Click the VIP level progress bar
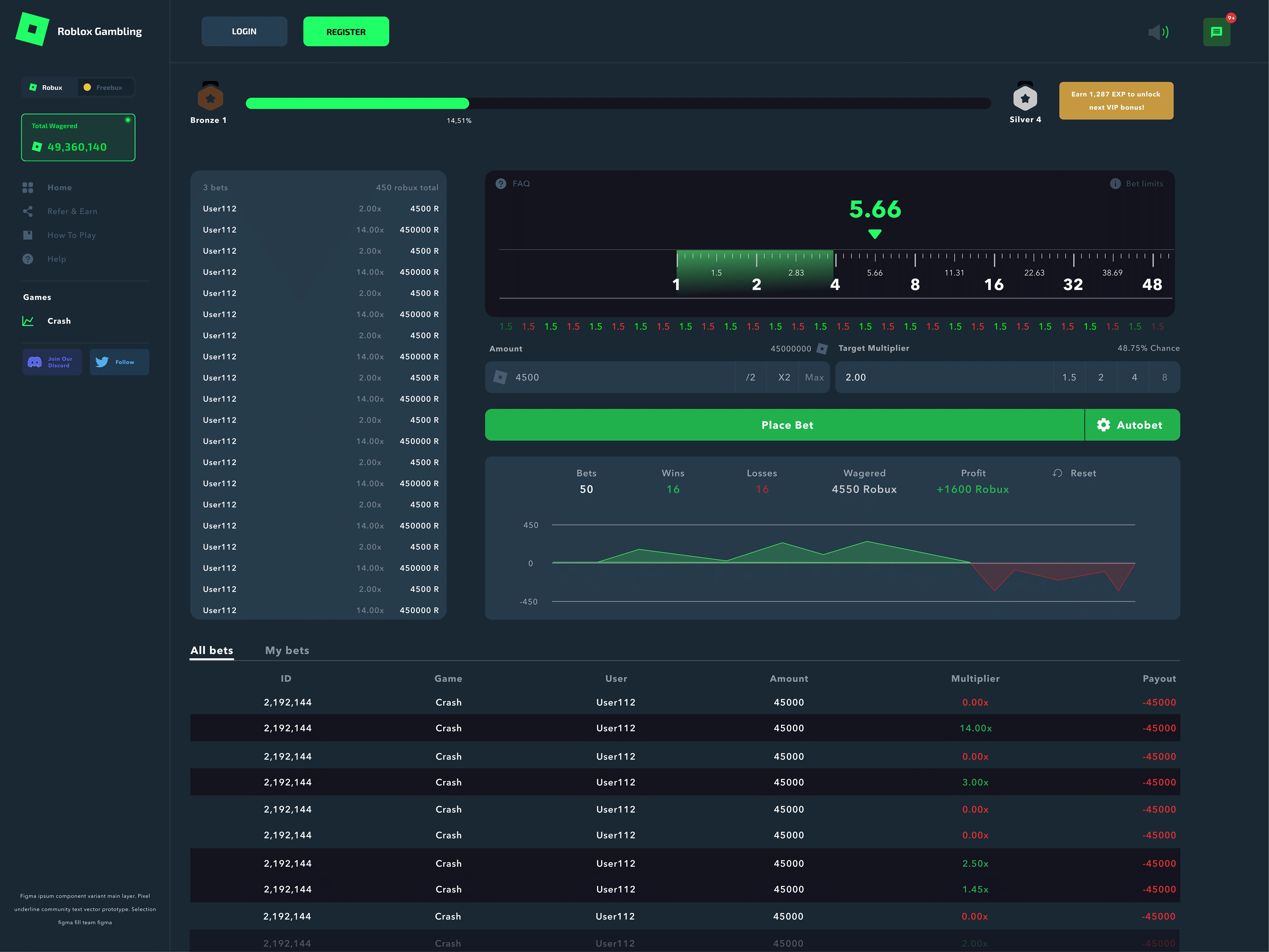 coord(618,103)
